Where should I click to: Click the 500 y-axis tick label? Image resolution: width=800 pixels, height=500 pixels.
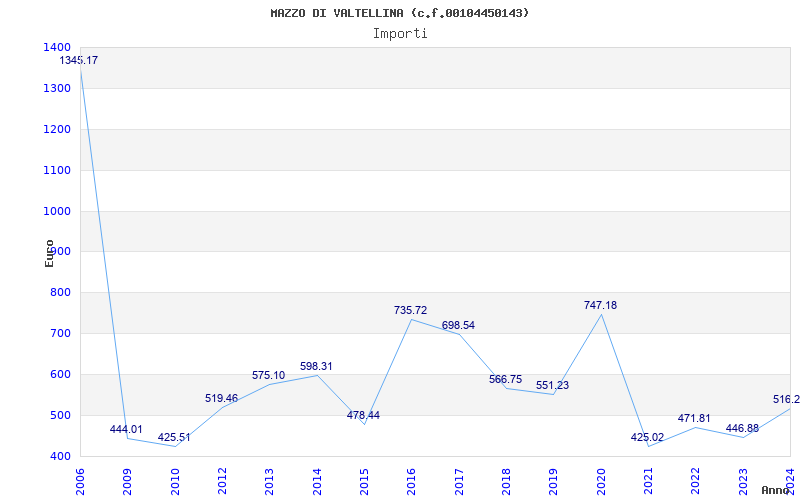(x=61, y=415)
